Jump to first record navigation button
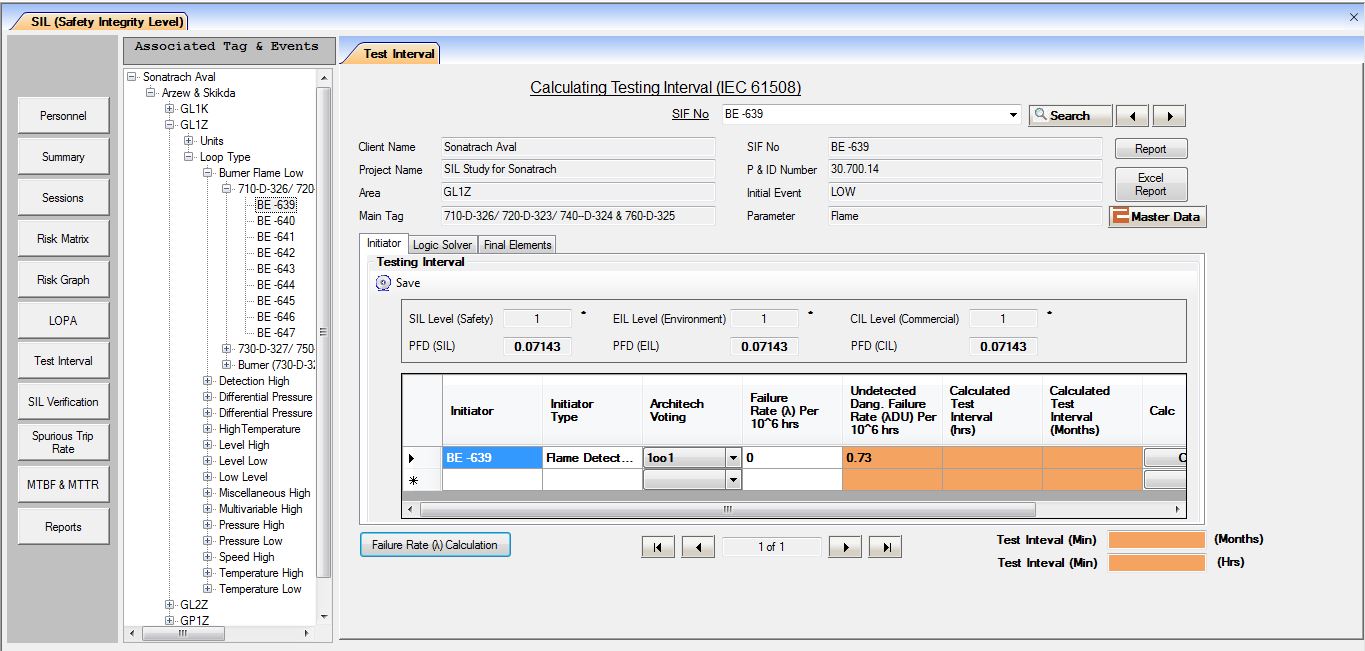Image resolution: width=1365 pixels, height=651 pixels. 657,547
